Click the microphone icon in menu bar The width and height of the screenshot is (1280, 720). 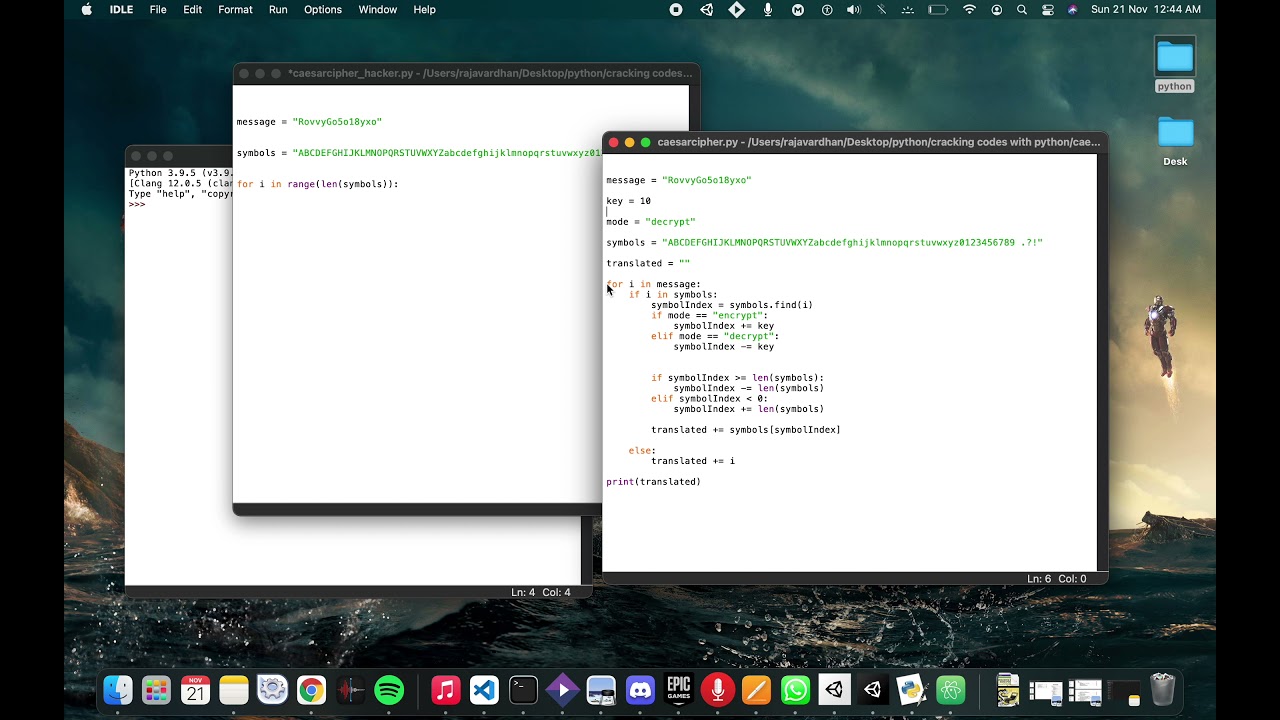(x=768, y=9)
